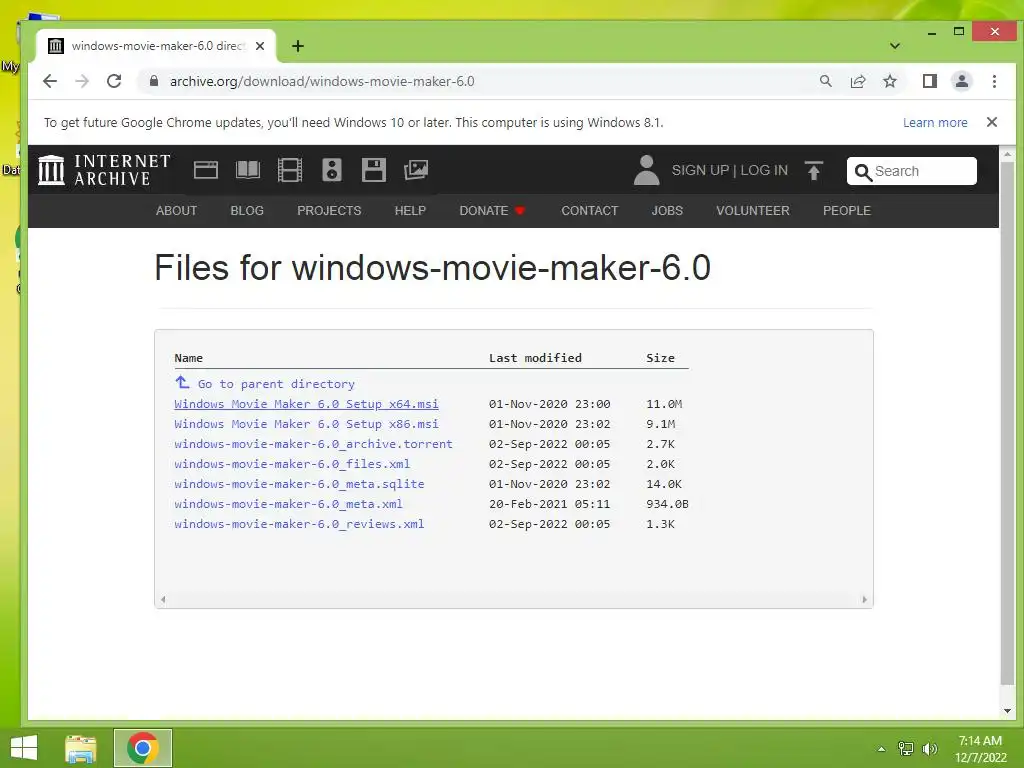
Task: Share this page via the share icon
Action: coord(857,81)
